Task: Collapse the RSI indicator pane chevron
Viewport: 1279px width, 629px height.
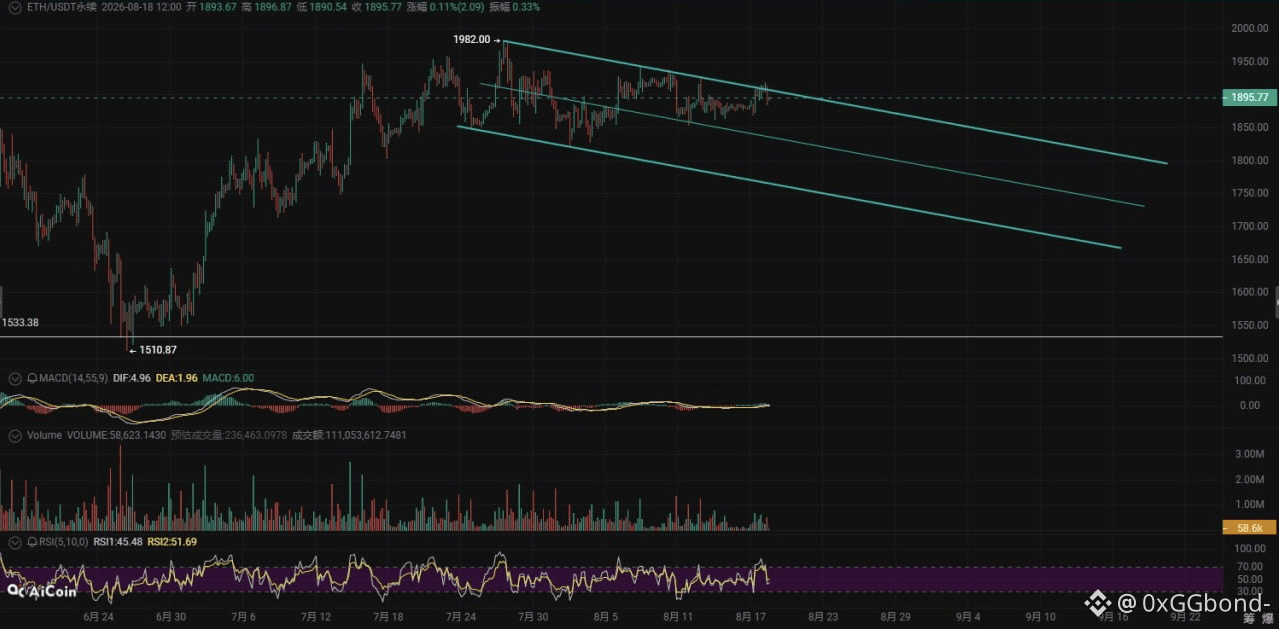Action: coord(14,541)
